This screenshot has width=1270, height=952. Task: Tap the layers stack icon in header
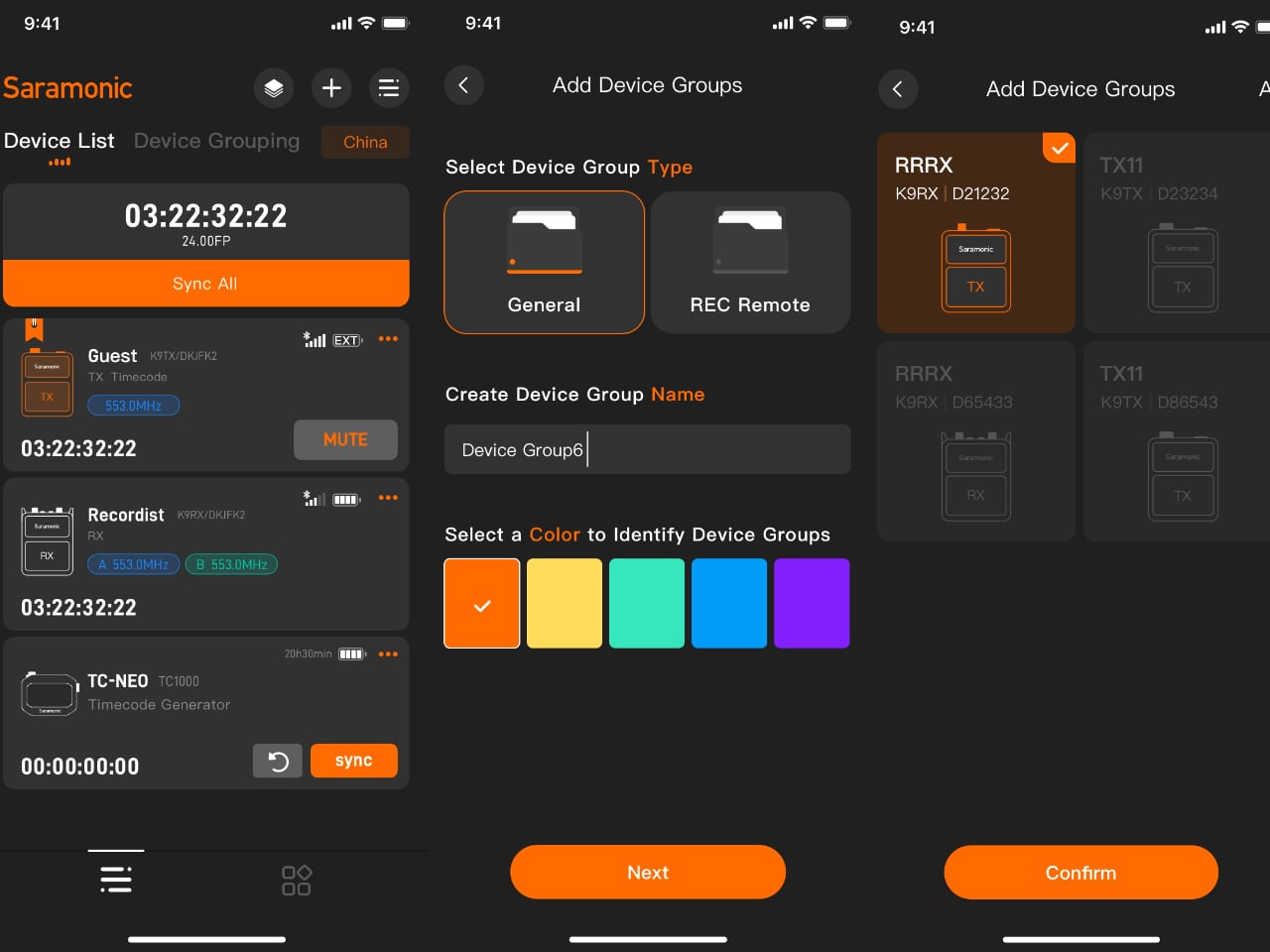click(x=274, y=88)
